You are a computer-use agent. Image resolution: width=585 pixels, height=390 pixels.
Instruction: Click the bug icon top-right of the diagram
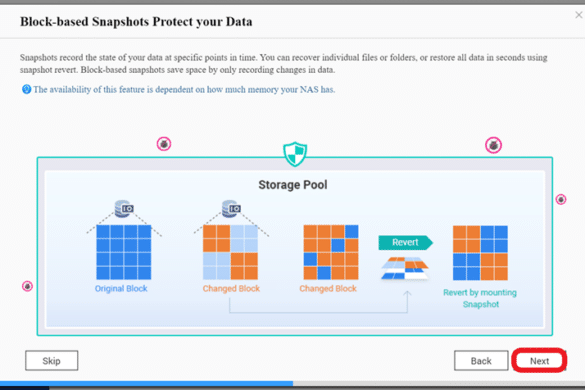[x=493, y=145]
